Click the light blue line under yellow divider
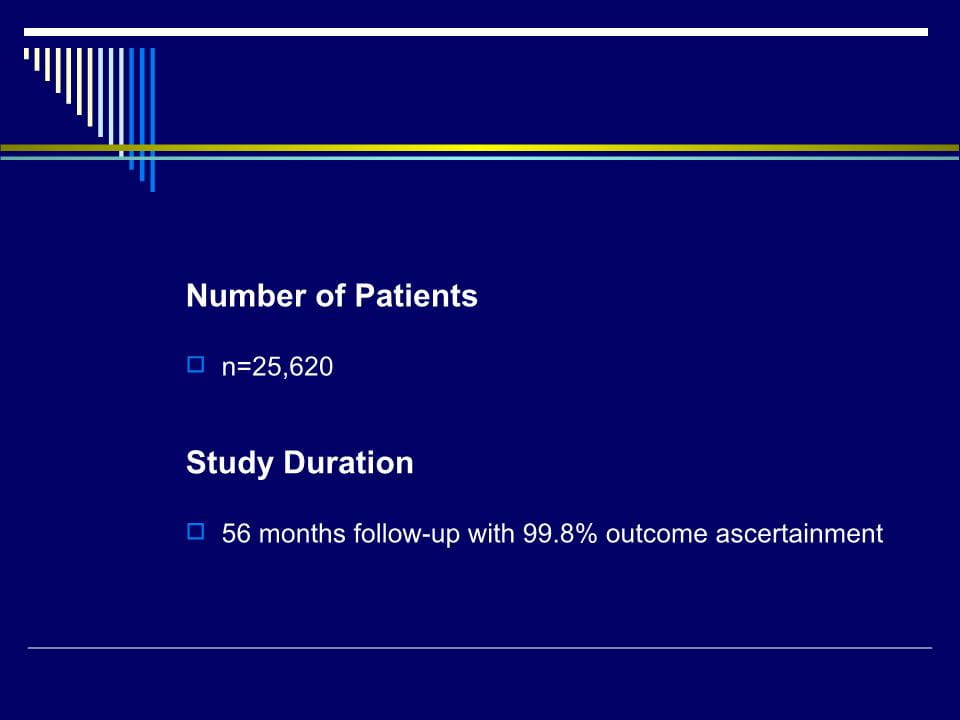Viewport: 960px width, 720px height. pos(480,158)
